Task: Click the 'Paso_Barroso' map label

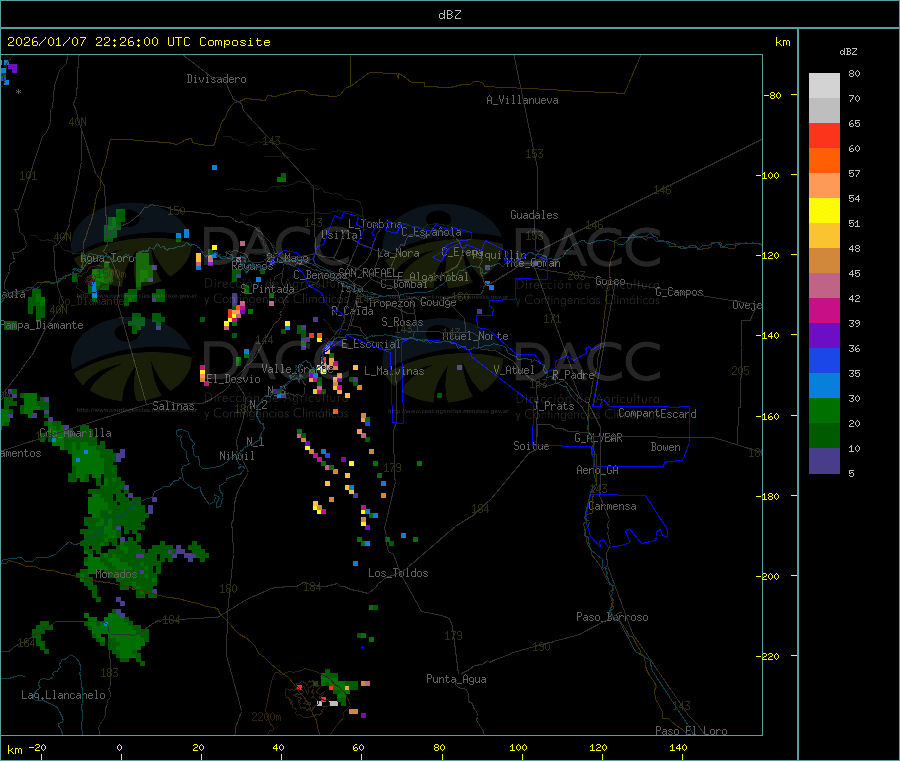Action: click(x=612, y=617)
